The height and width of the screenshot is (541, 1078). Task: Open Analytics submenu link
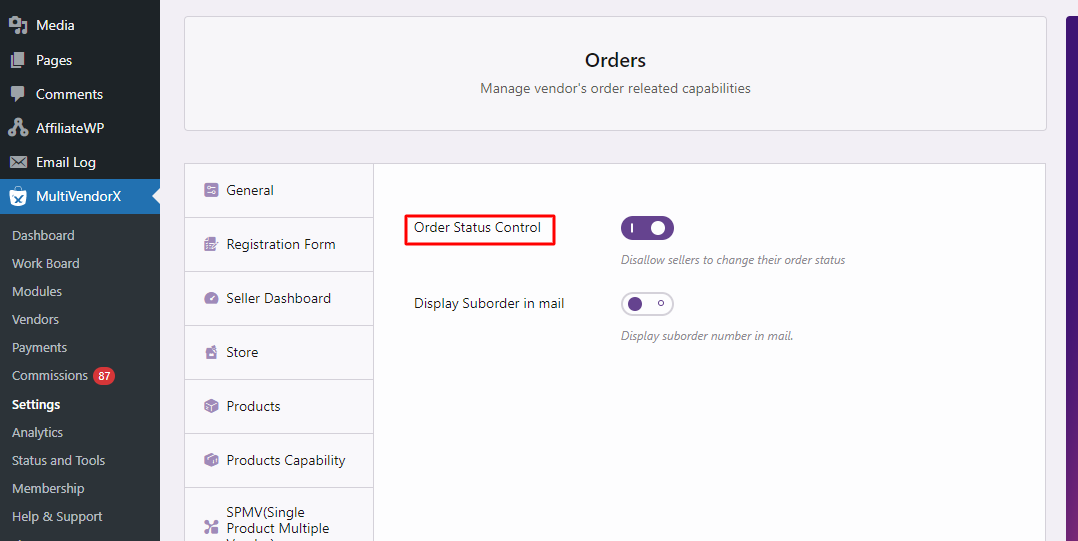click(x=37, y=432)
